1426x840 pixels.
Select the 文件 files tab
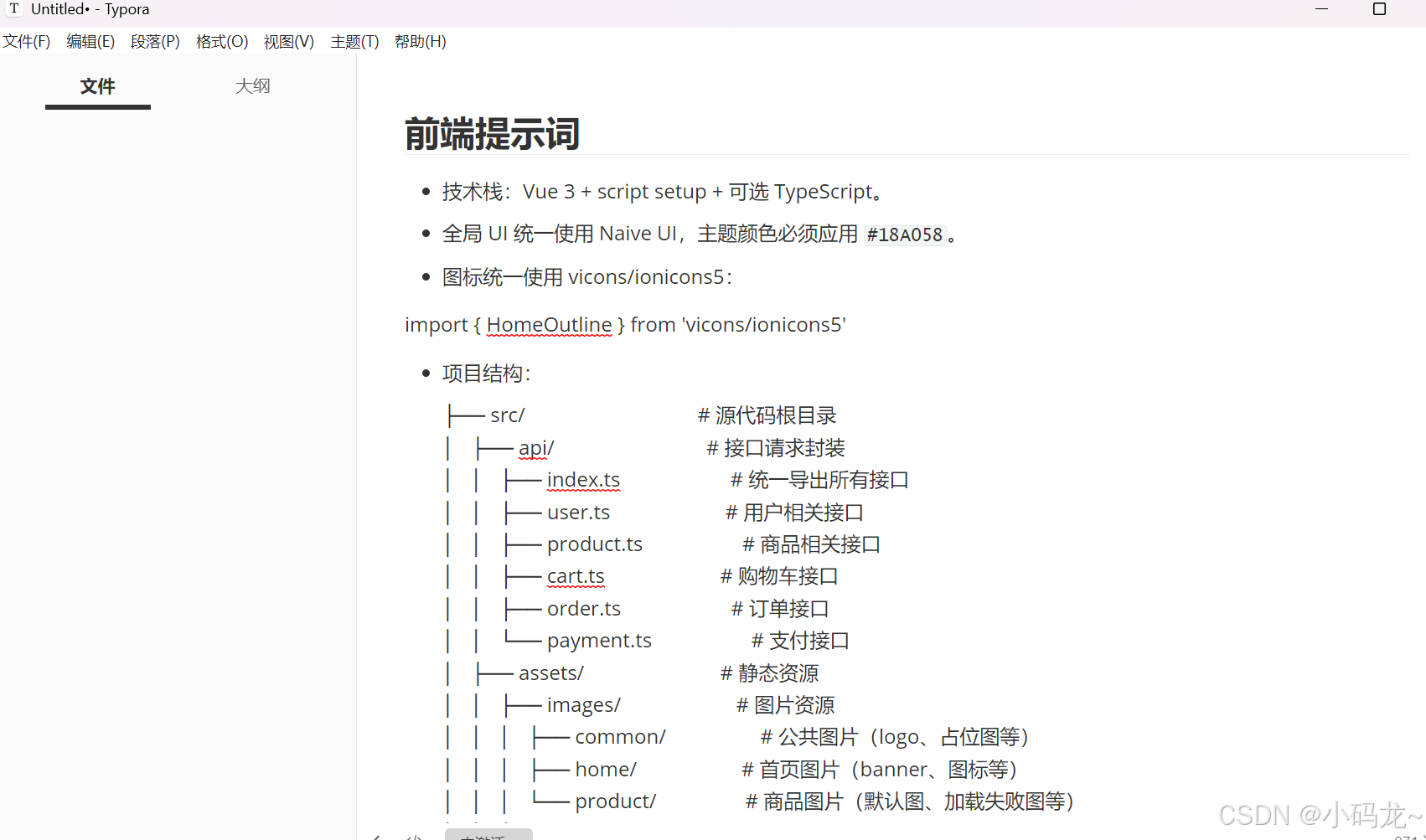pyautogui.click(x=97, y=85)
